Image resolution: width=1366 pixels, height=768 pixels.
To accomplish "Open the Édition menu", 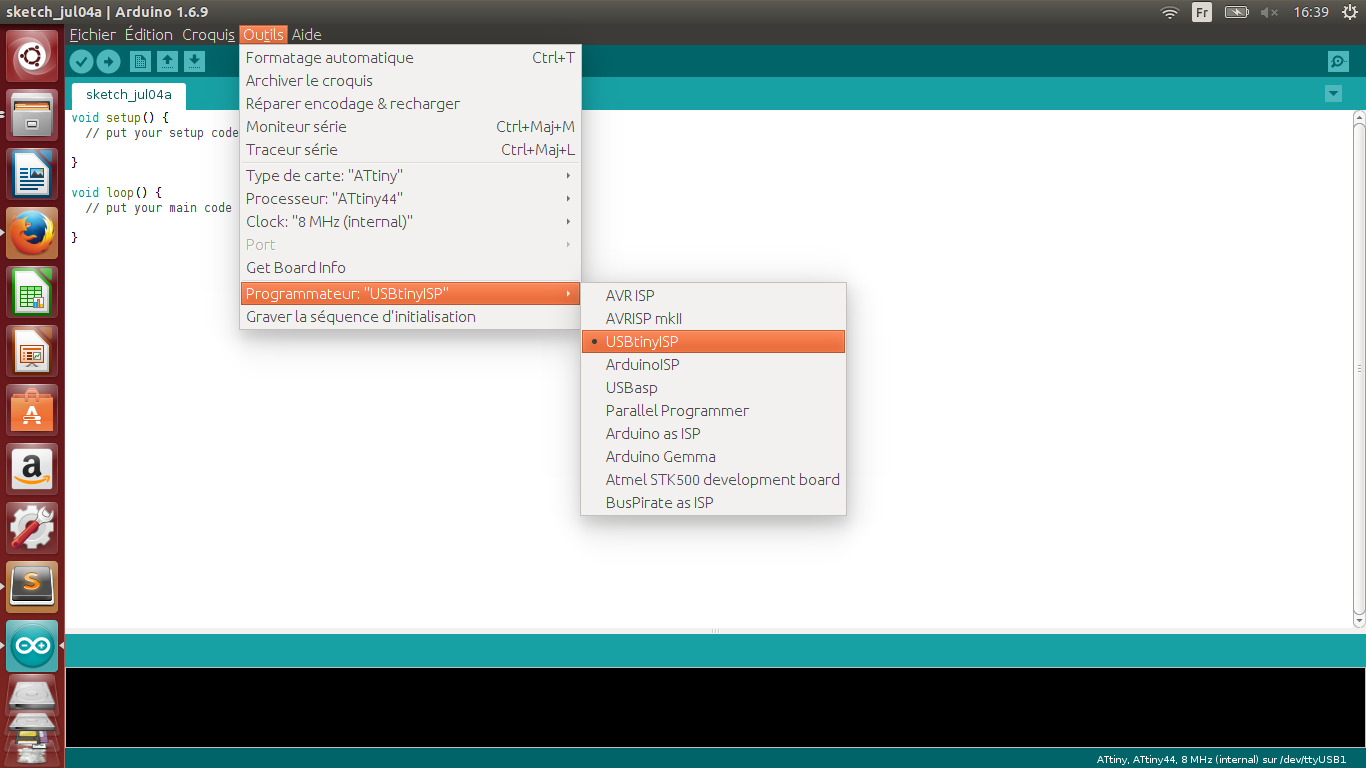I will [x=149, y=34].
